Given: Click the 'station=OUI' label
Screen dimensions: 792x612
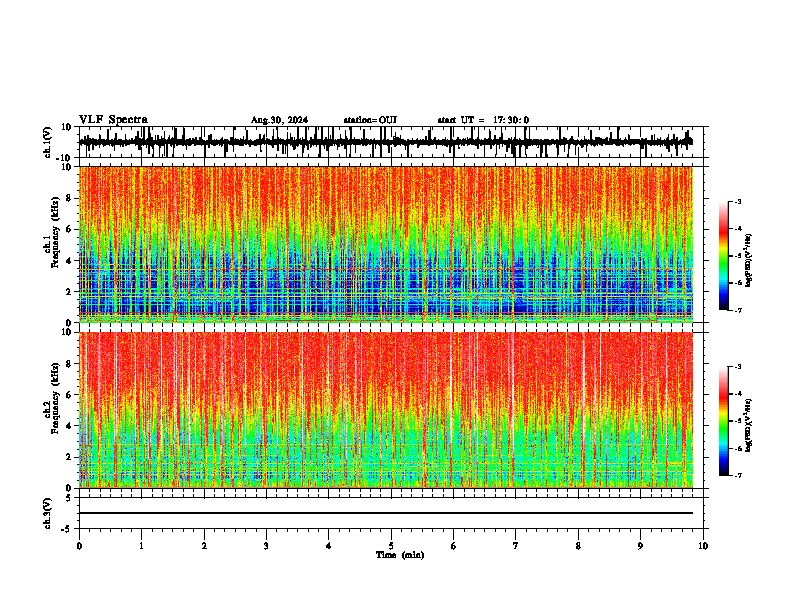Looking at the screenshot, I should (370, 120).
